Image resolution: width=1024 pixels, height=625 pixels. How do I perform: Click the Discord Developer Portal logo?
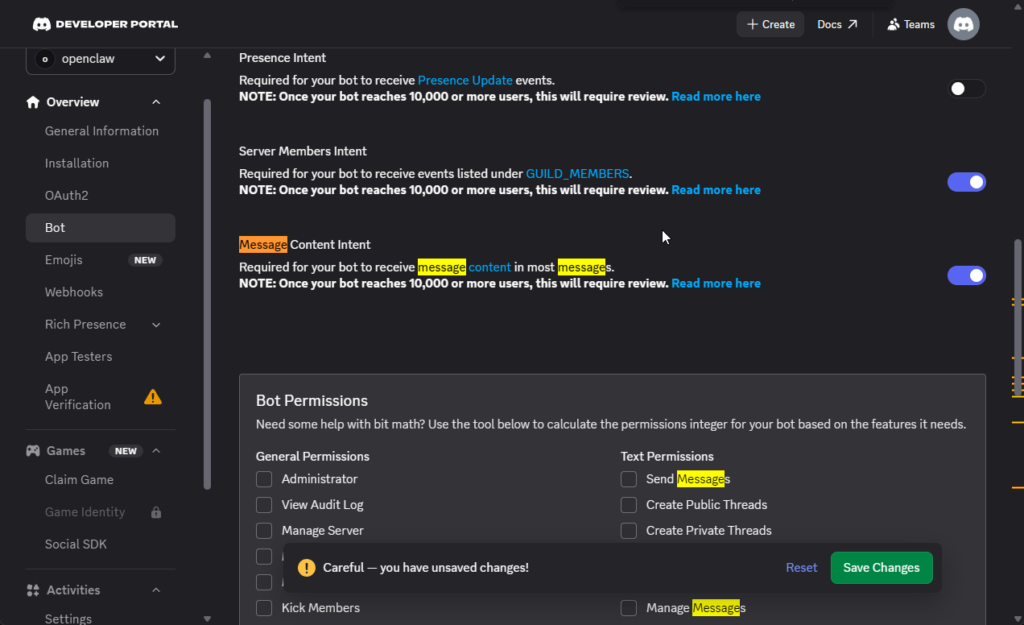click(x=105, y=24)
